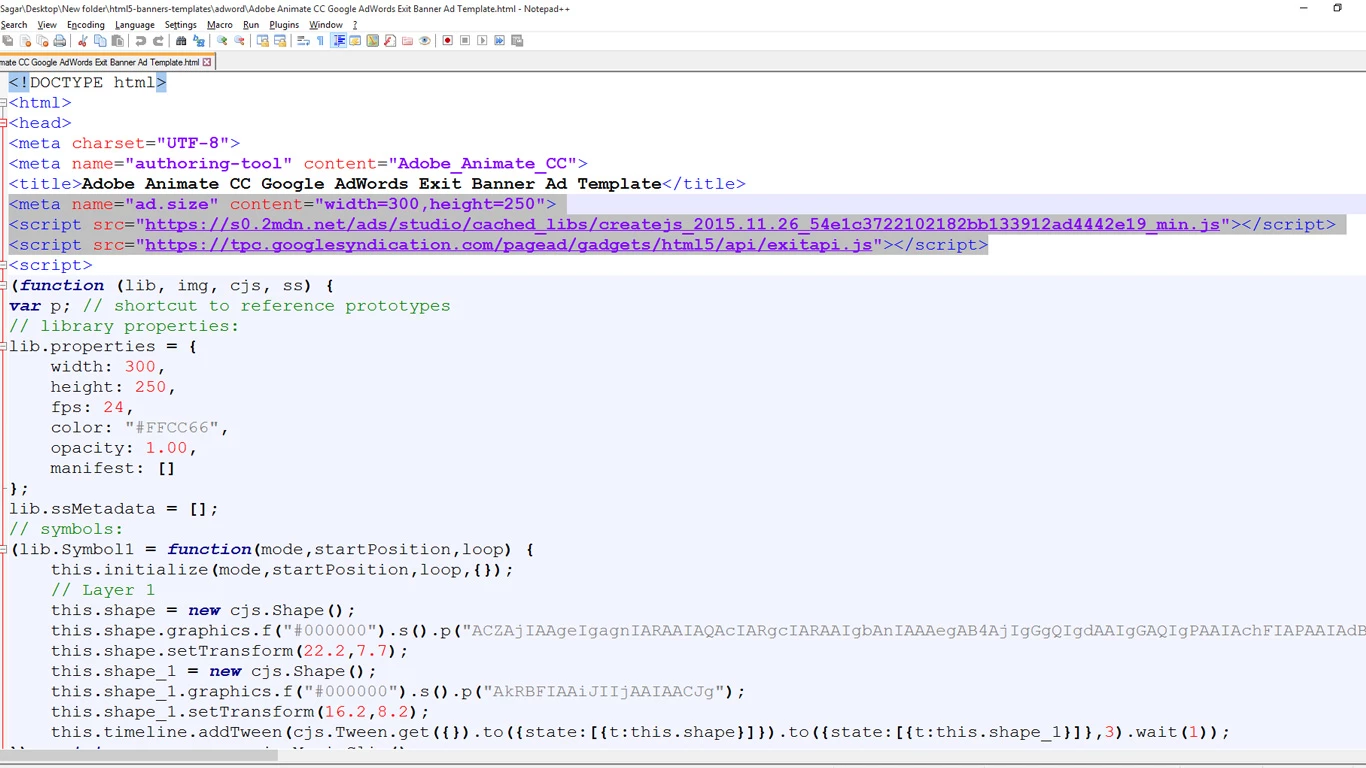Open the Window menu
The height and width of the screenshot is (768, 1366).
point(326,25)
